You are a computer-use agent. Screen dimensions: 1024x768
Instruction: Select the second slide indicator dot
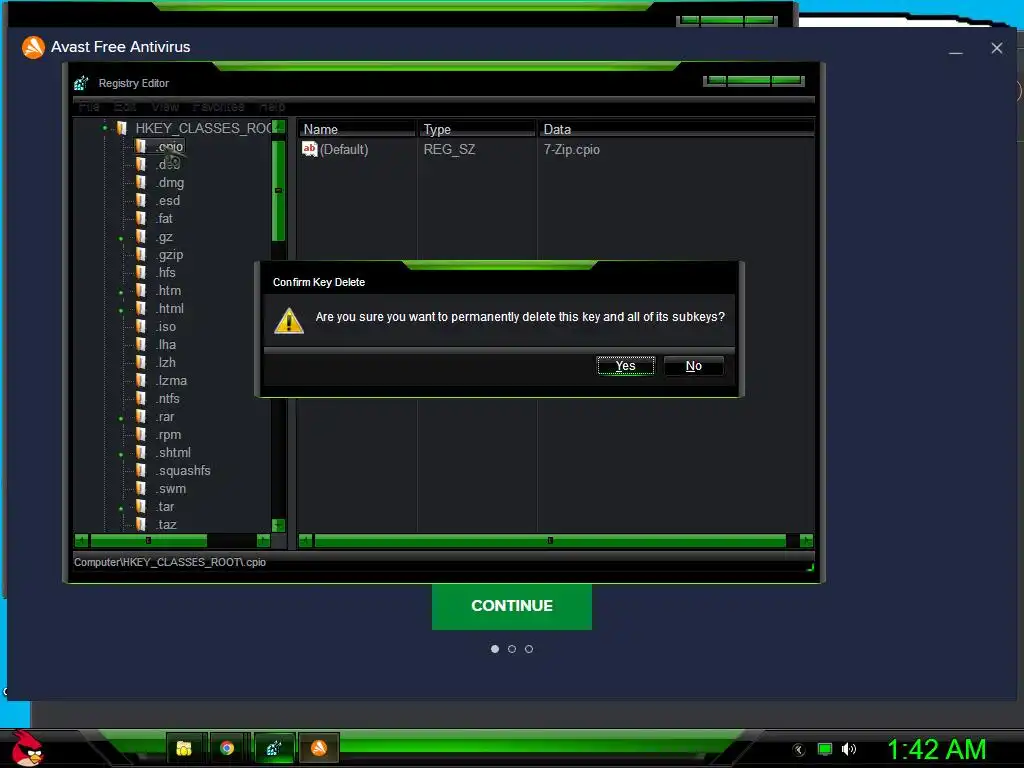tap(512, 648)
